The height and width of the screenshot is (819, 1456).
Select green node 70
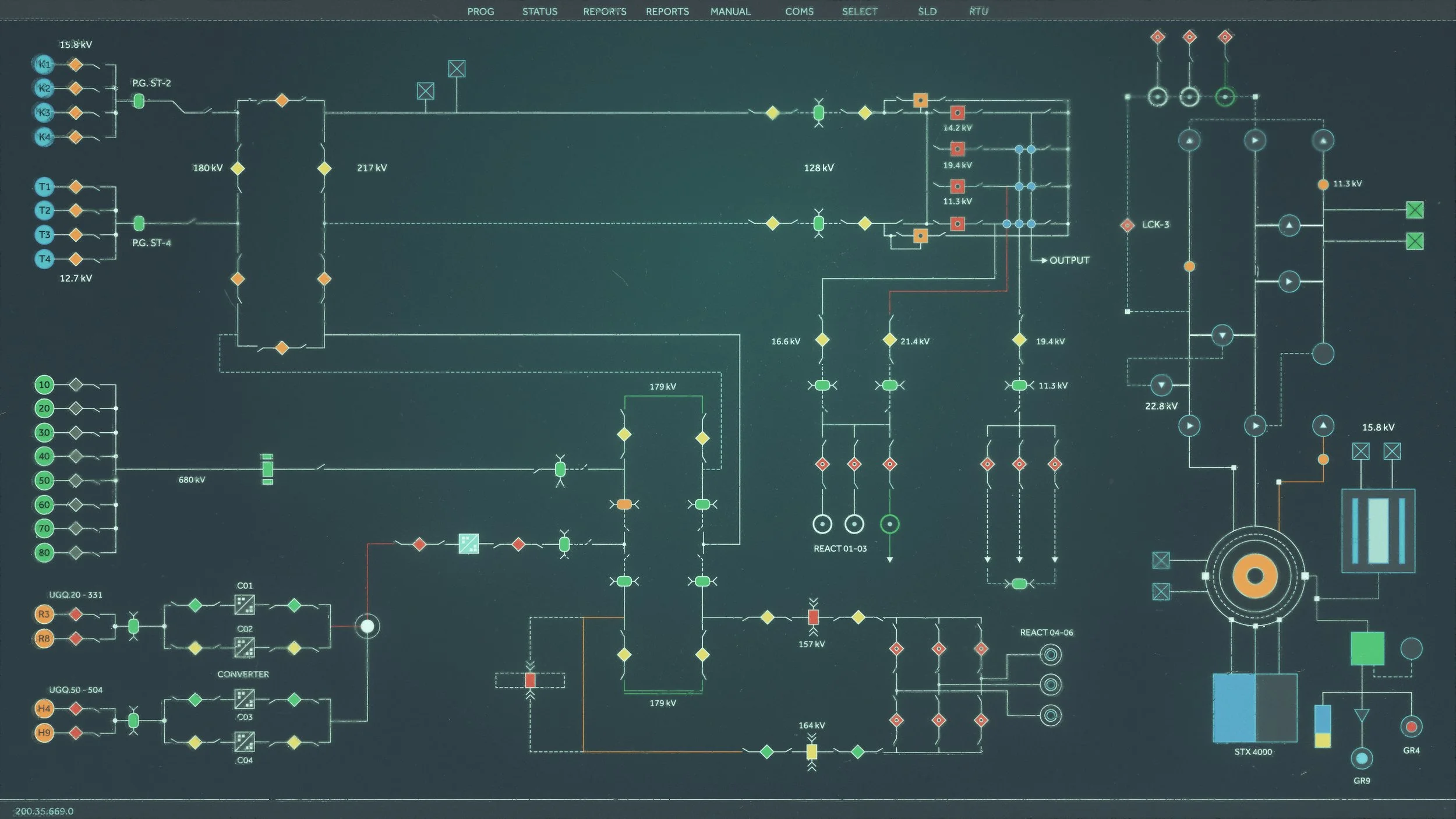[44, 528]
